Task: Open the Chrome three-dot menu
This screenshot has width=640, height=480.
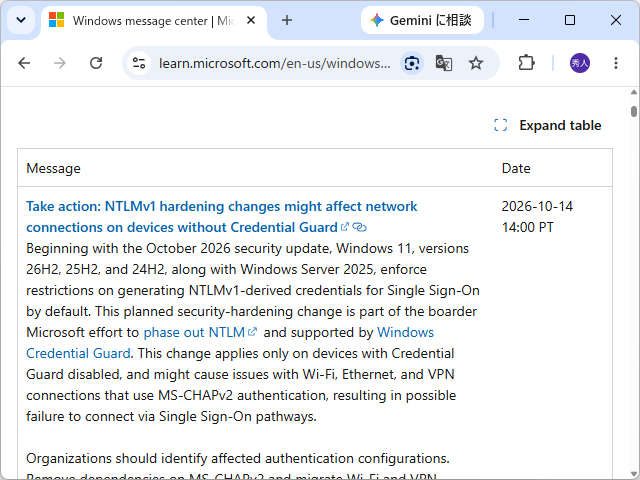Action: pos(616,63)
